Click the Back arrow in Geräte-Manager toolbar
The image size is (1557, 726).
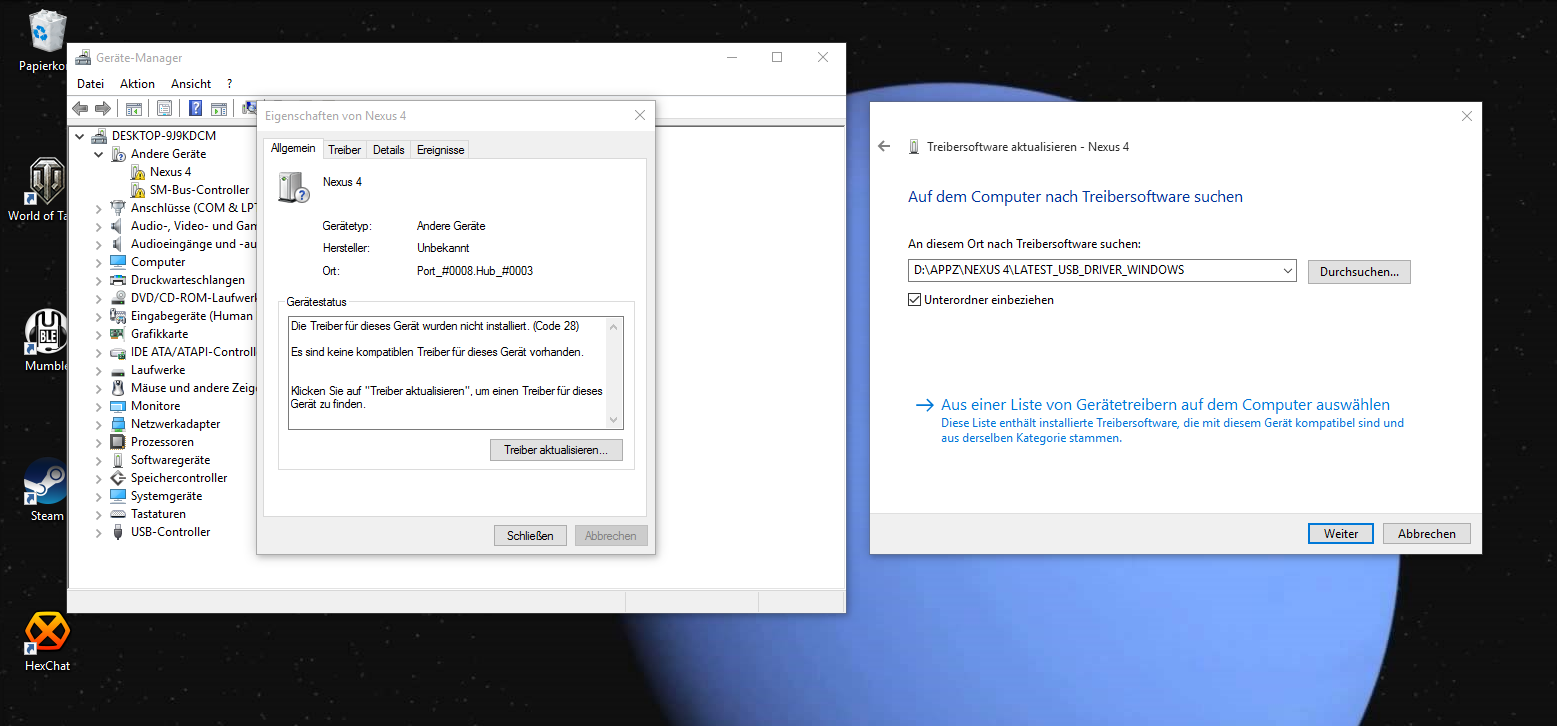[80, 108]
